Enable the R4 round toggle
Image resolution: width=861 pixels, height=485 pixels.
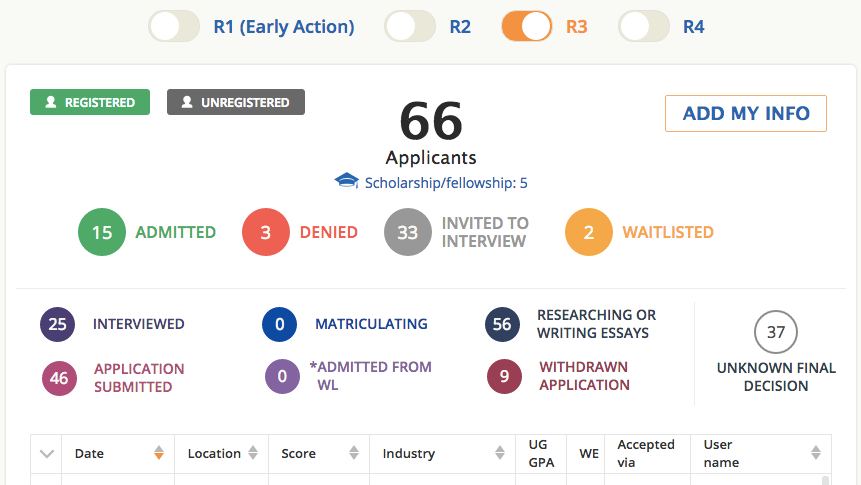click(x=644, y=27)
